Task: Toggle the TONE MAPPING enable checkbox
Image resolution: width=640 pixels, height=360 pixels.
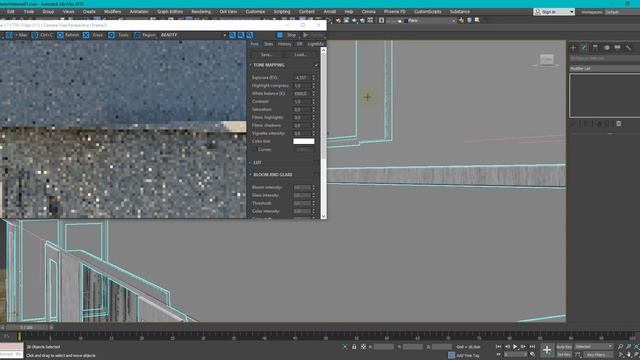Action: tap(316, 65)
